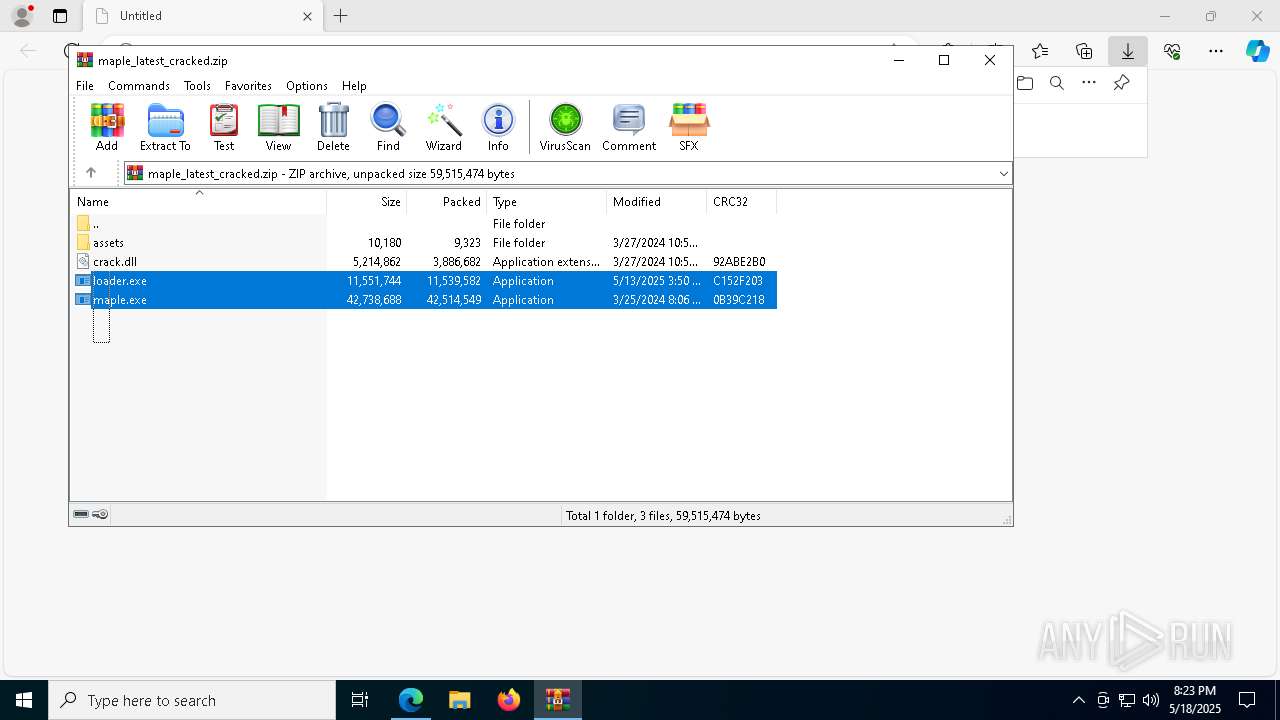Run VirusScan on the archive
1280x720 pixels.
tap(565, 127)
